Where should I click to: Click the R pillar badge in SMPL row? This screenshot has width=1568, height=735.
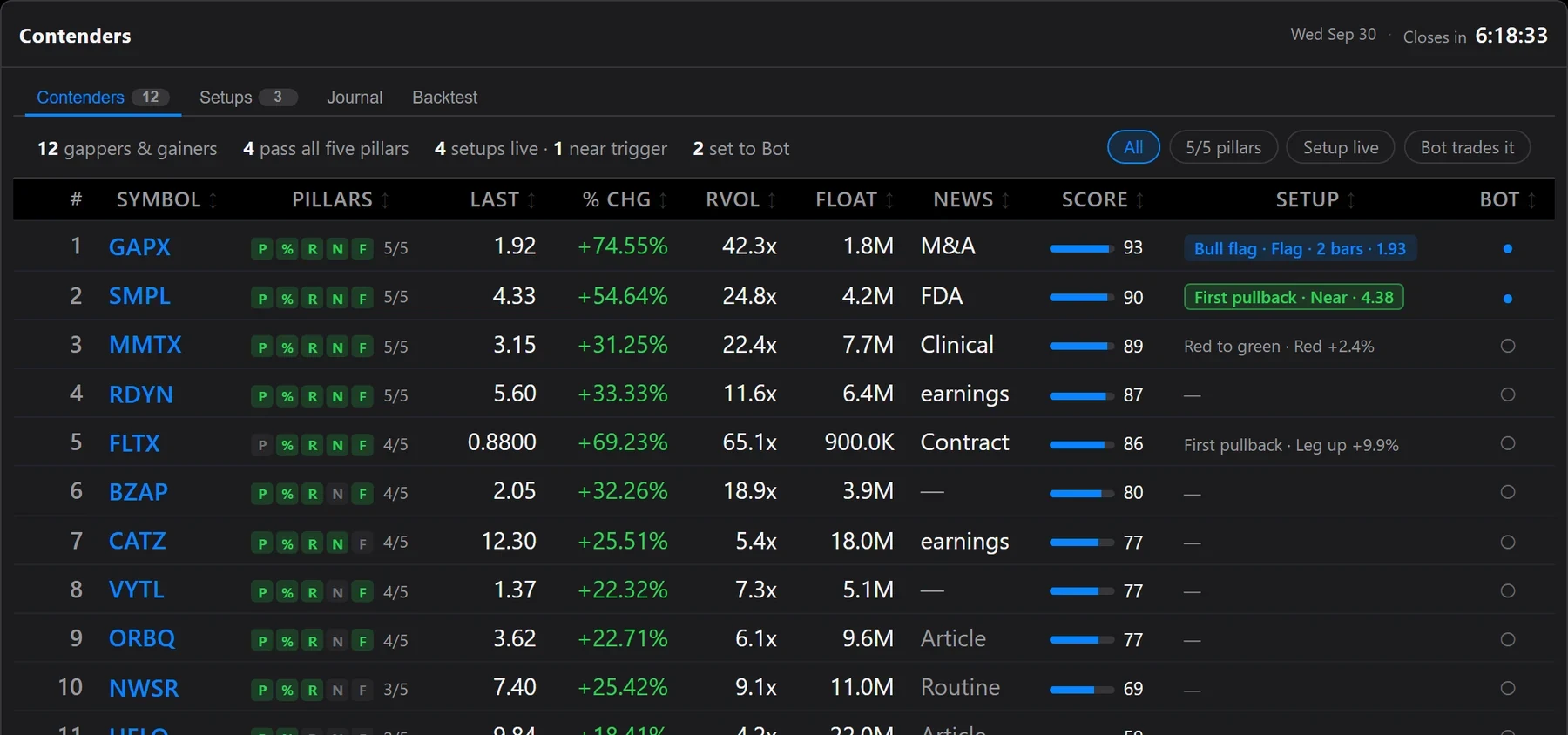click(x=313, y=299)
